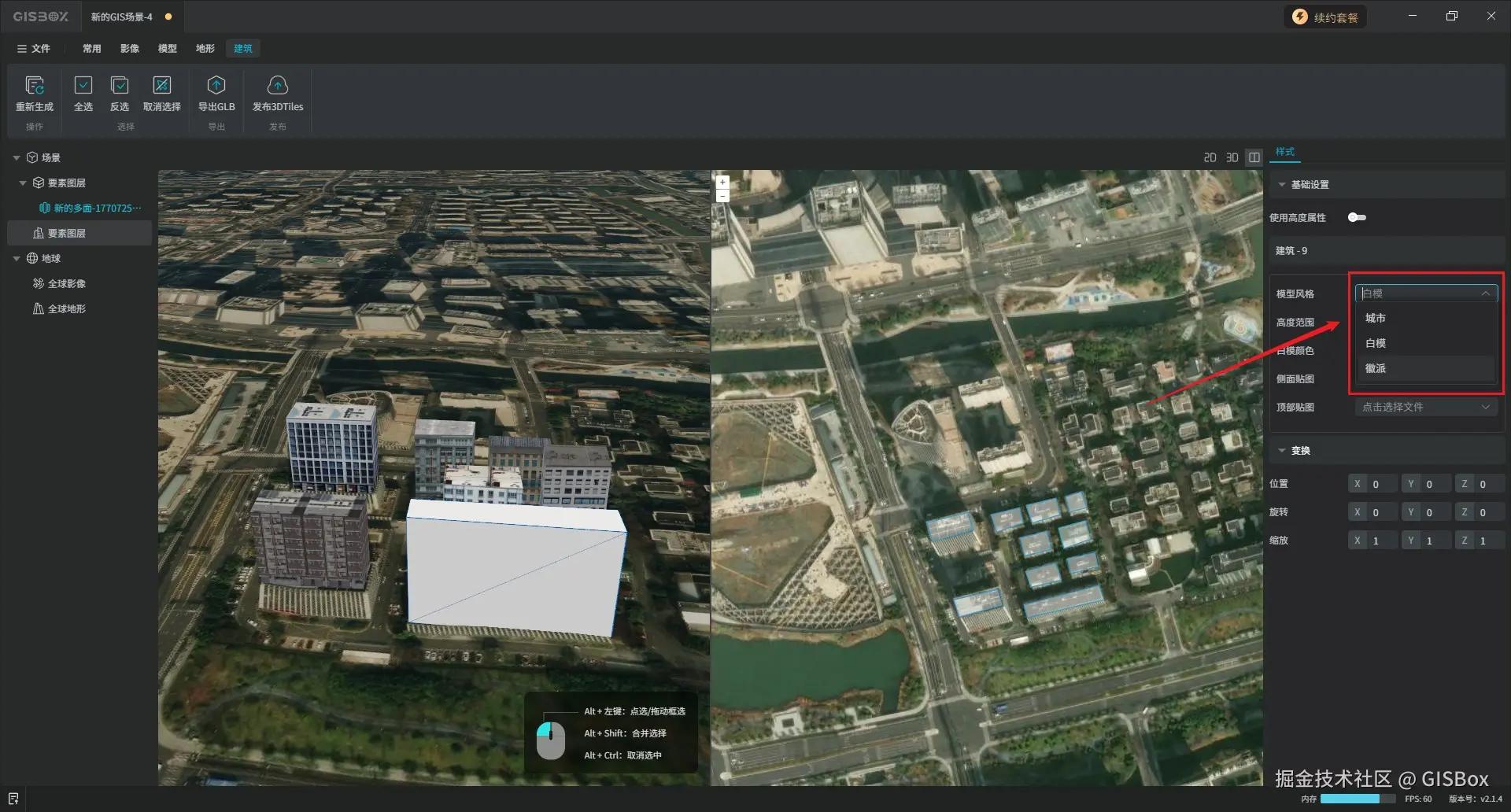Select the 建筑 ribbon tab

coord(243,49)
